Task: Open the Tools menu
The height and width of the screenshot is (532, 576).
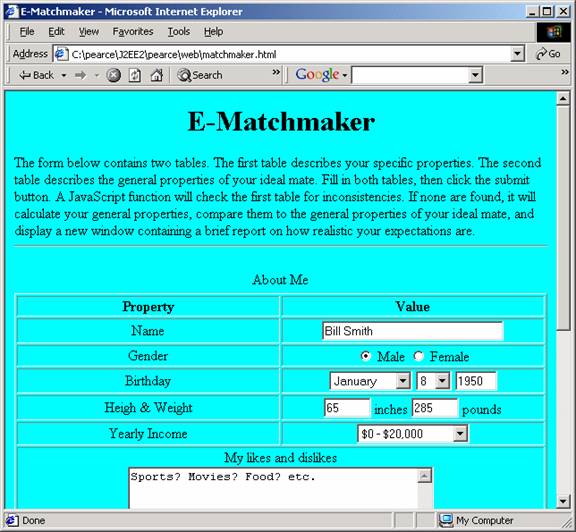Action: tap(179, 32)
